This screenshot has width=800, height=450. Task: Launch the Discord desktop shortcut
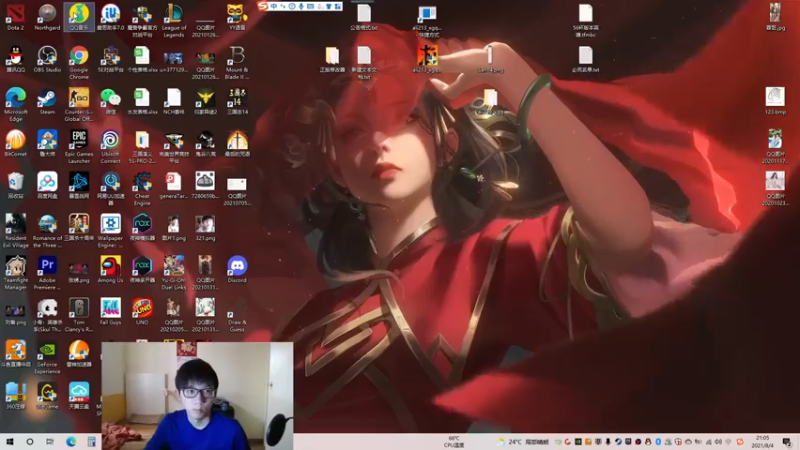coord(237,269)
